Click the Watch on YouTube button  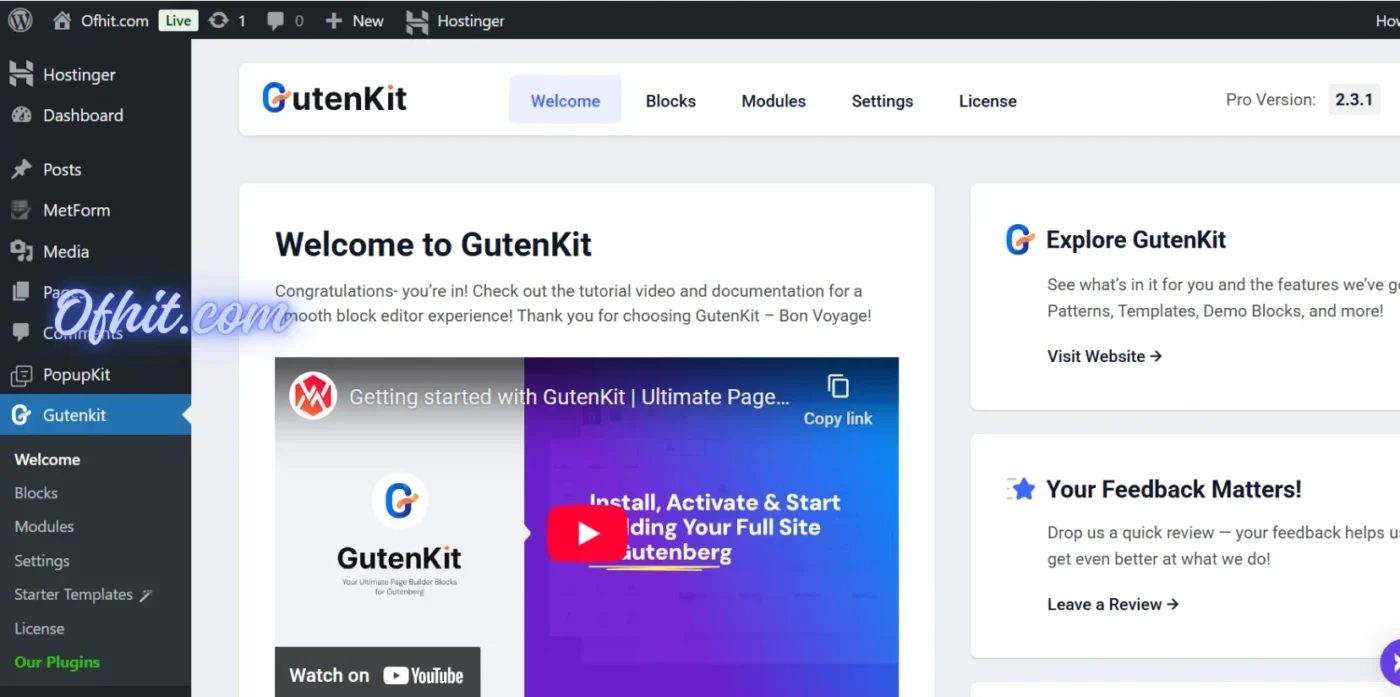tap(377, 674)
